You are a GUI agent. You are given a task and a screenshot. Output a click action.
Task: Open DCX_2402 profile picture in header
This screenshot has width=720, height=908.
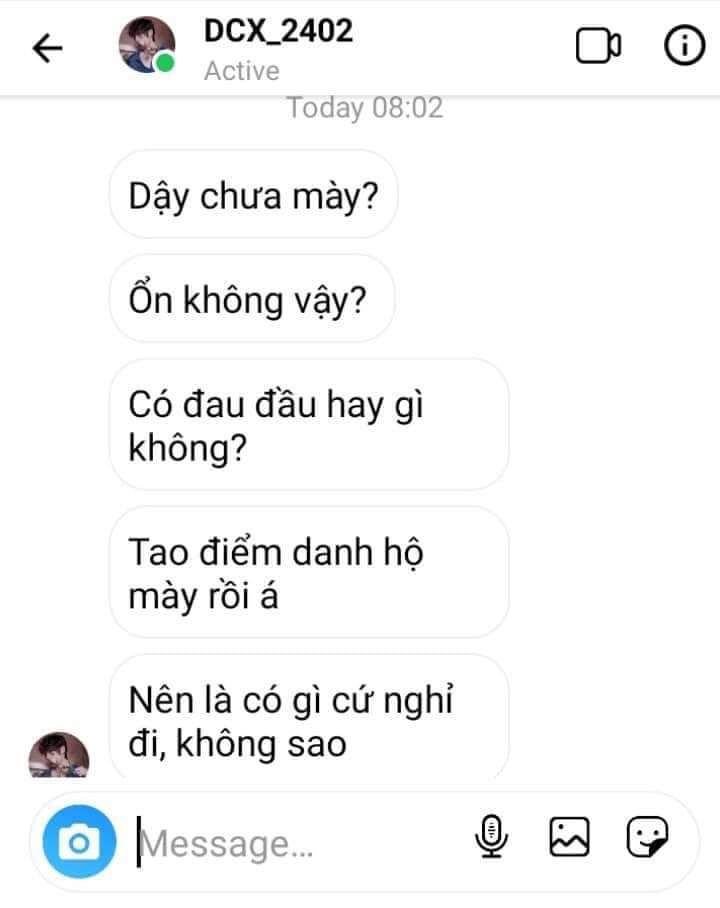click(x=145, y=45)
